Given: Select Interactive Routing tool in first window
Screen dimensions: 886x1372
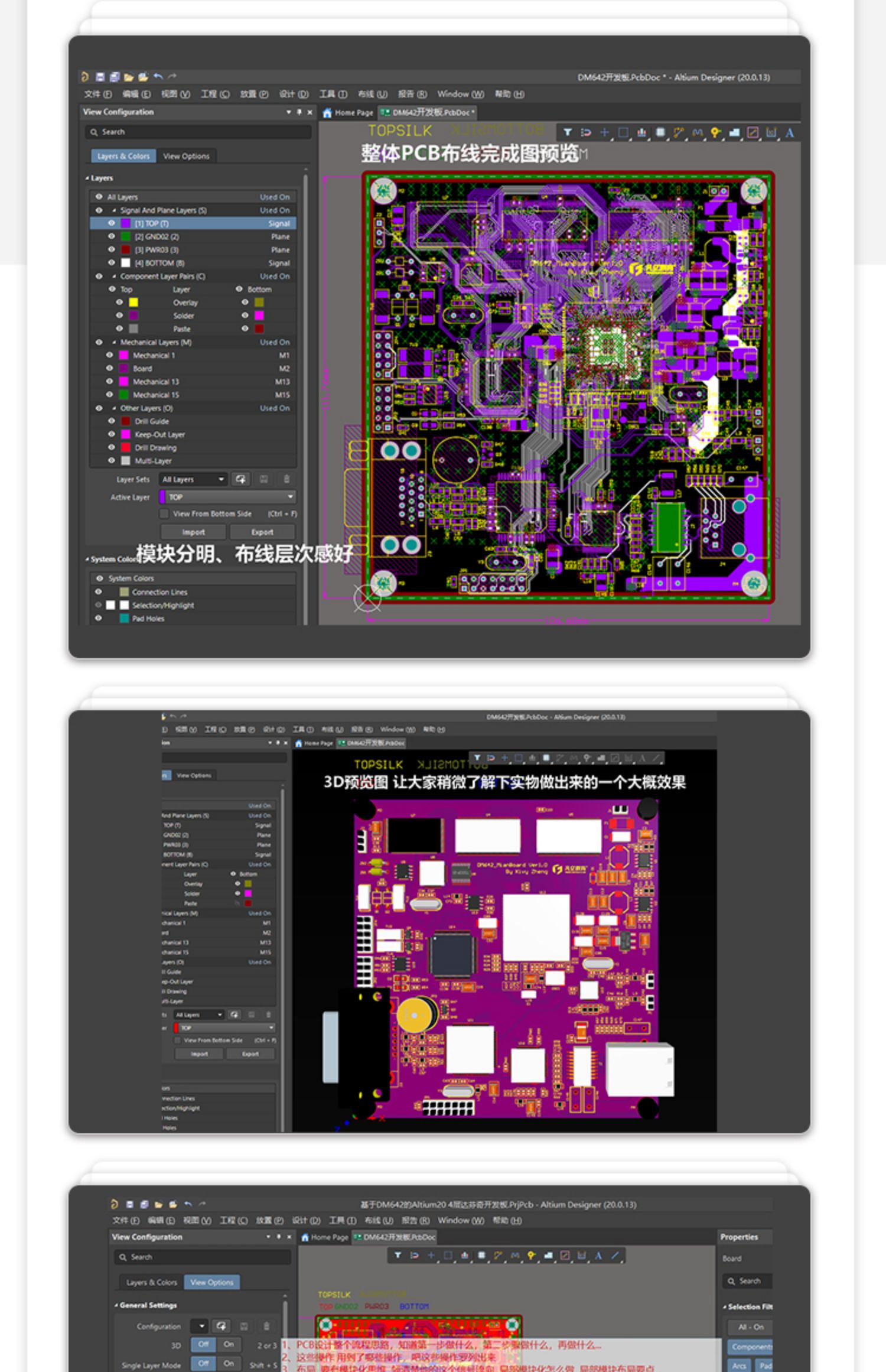Looking at the screenshot, I should [679, 132].
